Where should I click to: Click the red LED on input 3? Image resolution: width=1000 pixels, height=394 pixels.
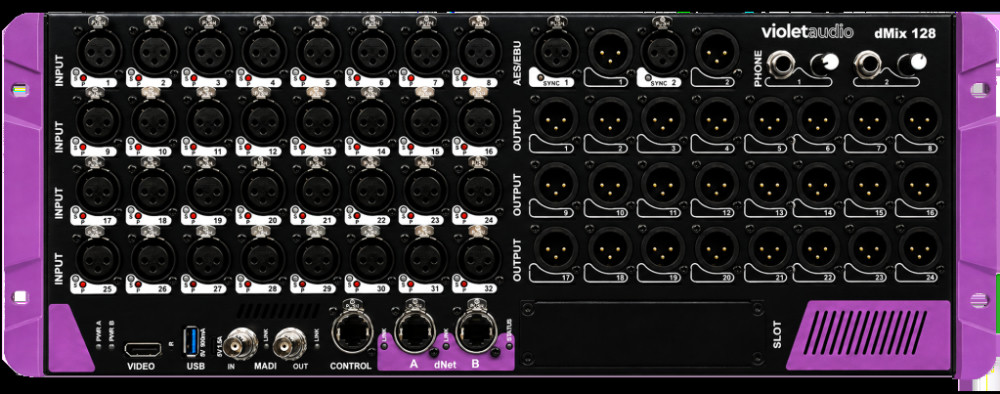pos(193,78)
